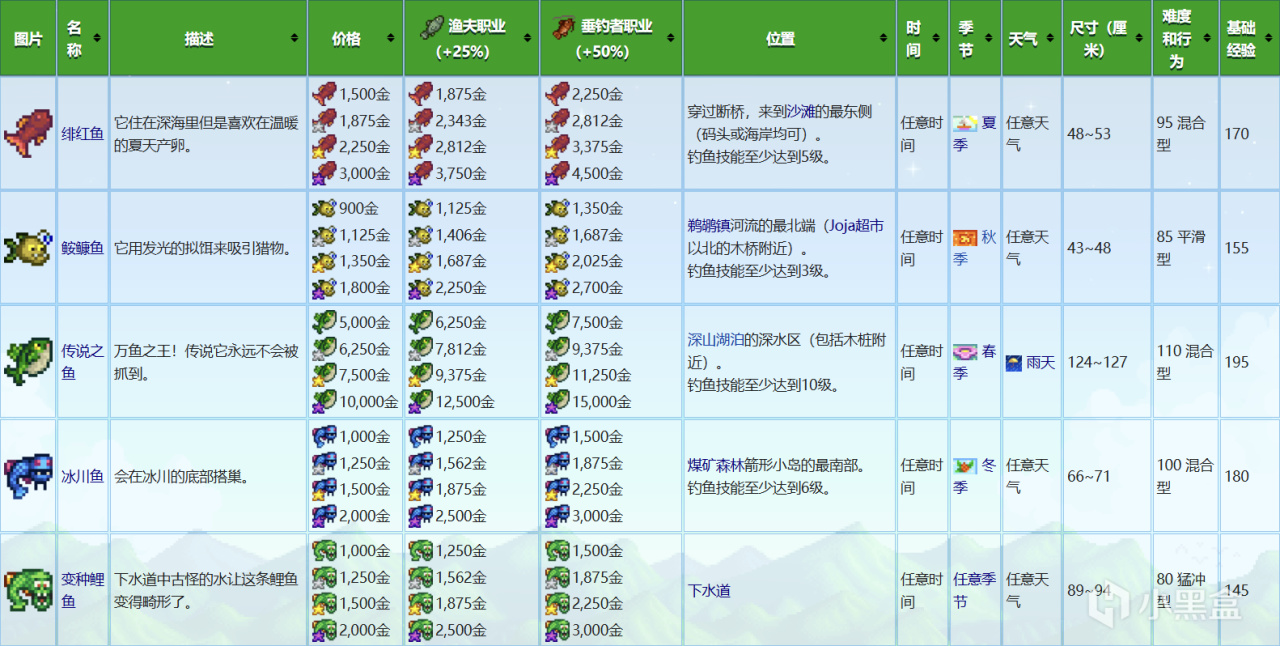Click iridium fish icon beside 3,750金
This screenshot has width=1280, height=646.
420,172
